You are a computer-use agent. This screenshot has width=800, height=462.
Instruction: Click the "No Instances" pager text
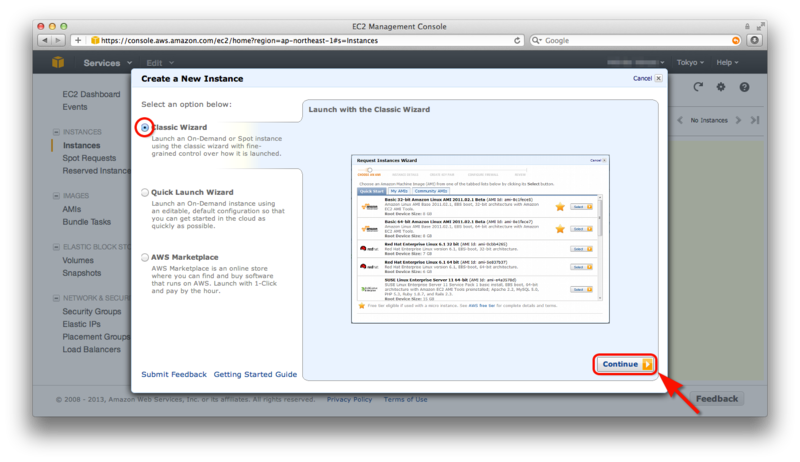[709, 120]
